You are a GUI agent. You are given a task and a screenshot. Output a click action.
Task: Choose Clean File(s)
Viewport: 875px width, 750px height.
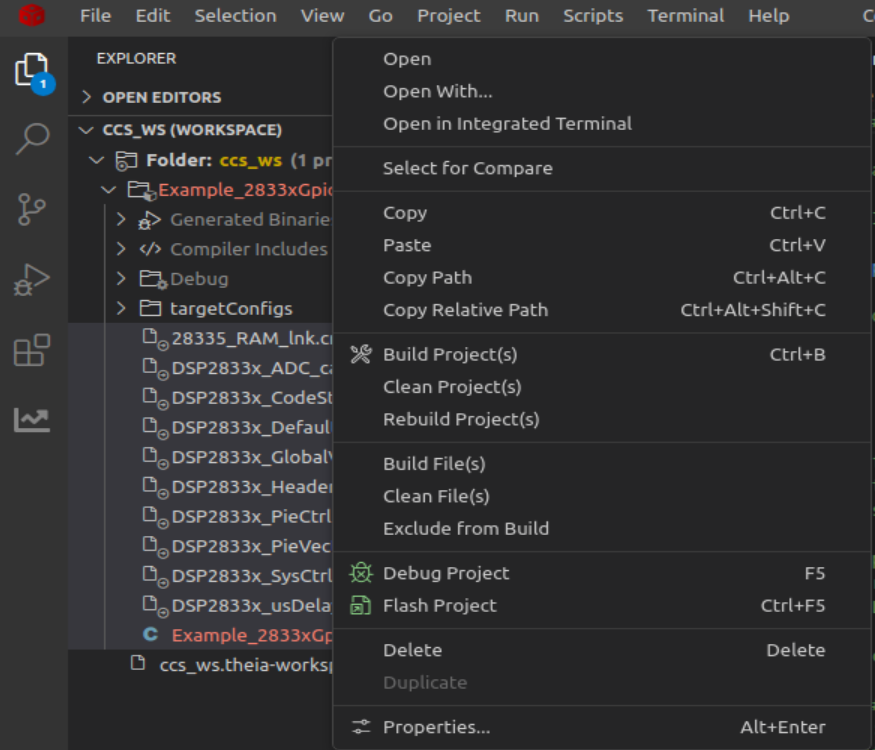603,496
